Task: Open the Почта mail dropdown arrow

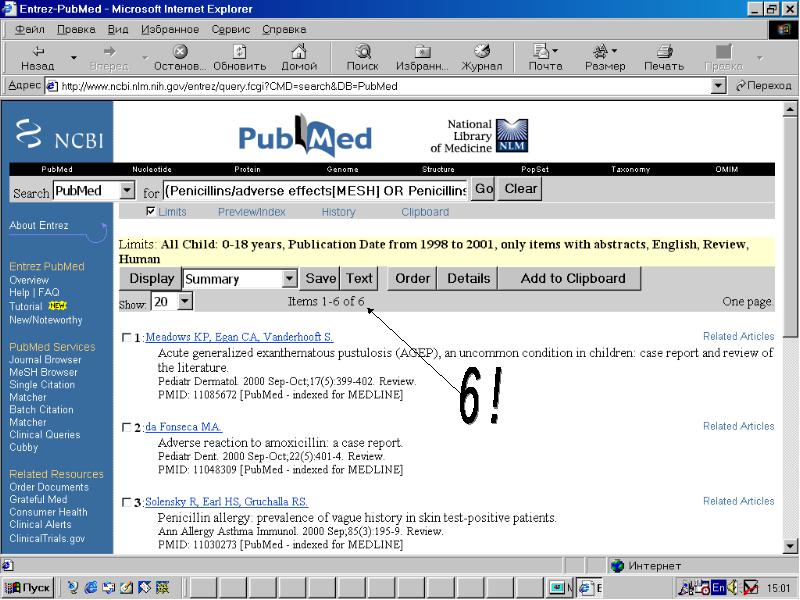Action: (555, 51)
